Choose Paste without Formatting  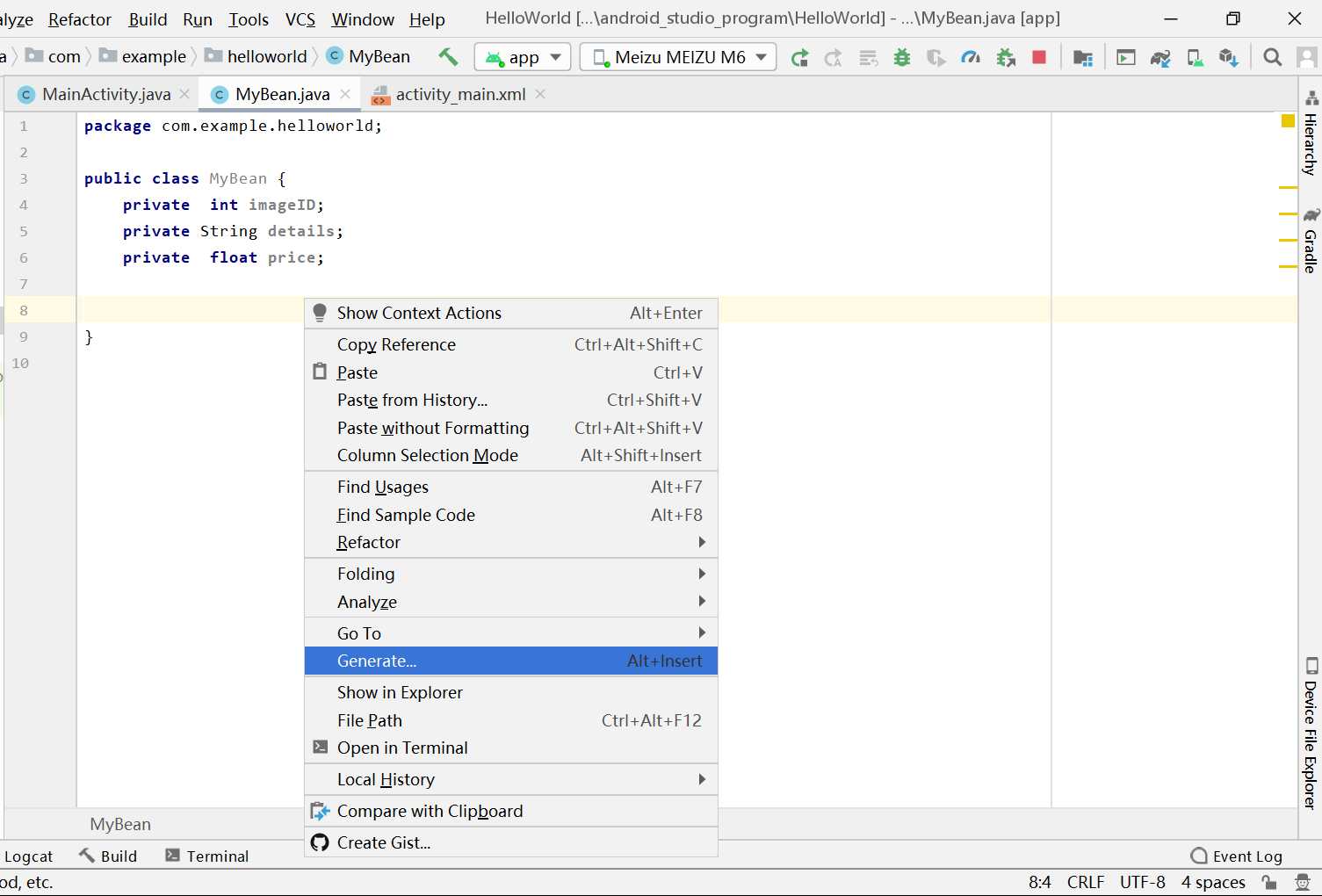pos(511,428)
